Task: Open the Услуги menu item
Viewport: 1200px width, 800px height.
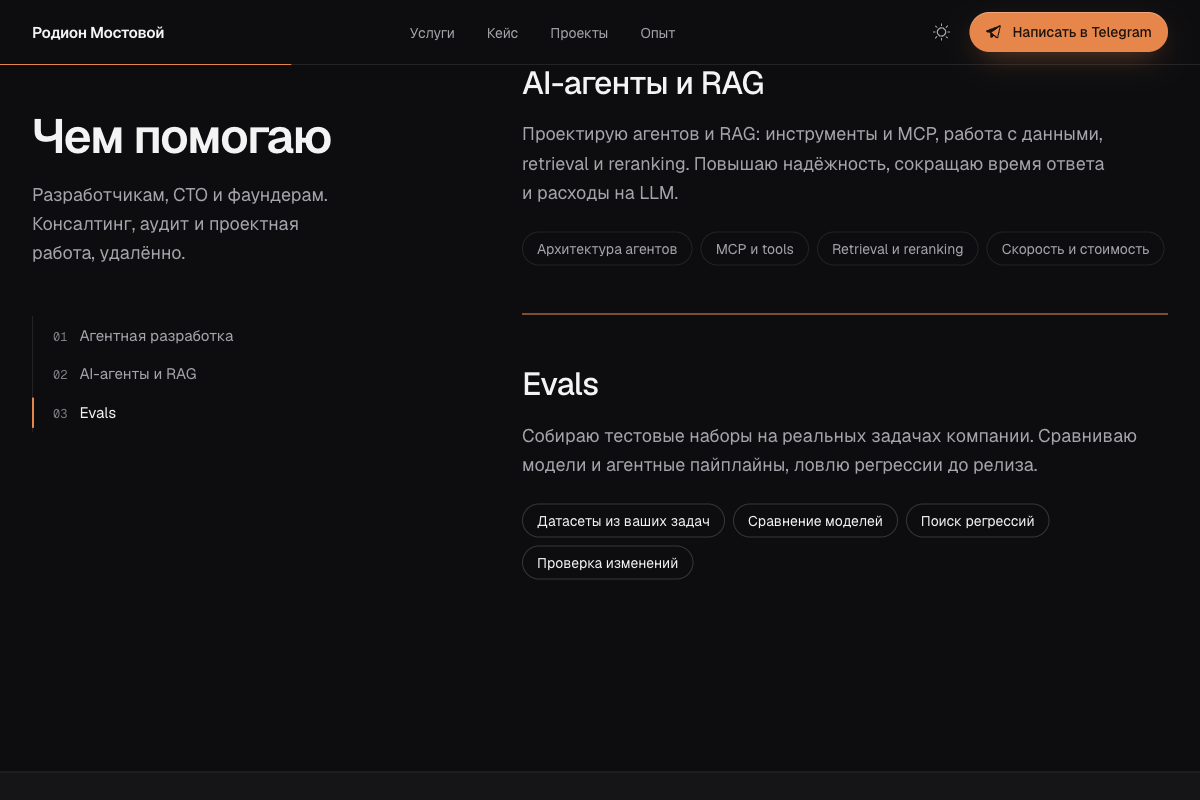Action: (432, 33)
